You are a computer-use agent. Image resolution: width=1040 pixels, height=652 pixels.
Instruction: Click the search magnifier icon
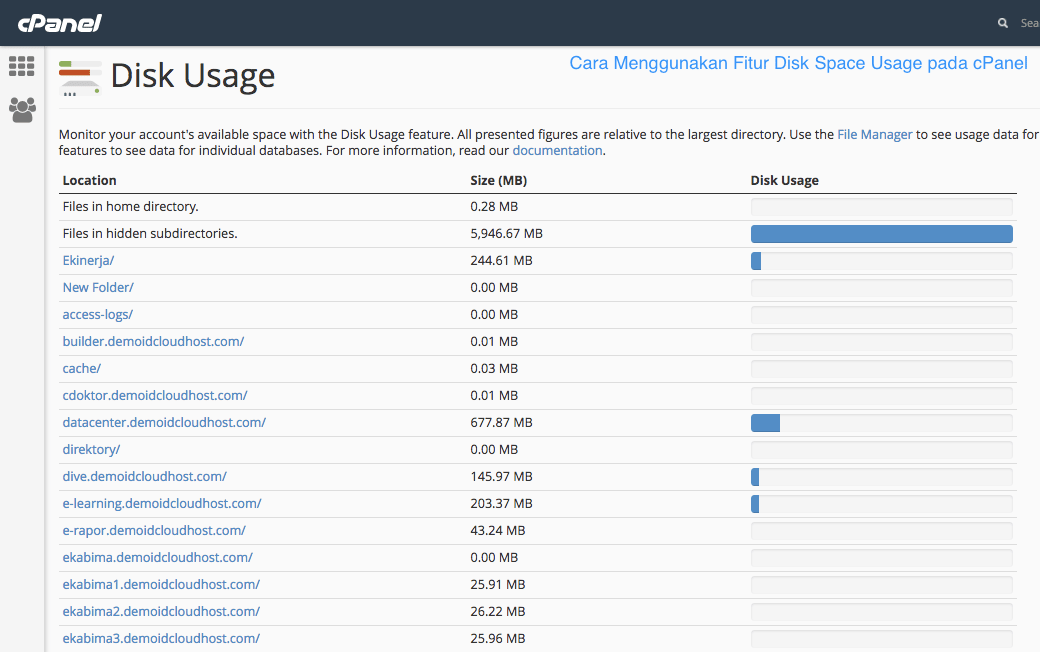coord(1002,22)
